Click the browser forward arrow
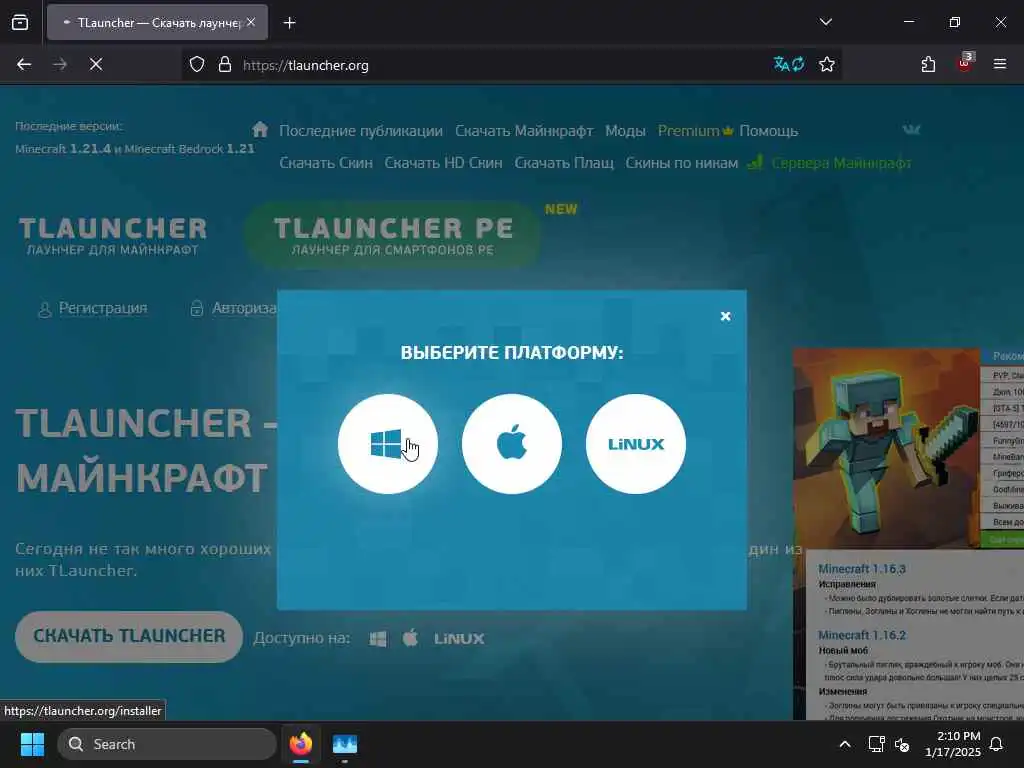Image resolution: width=1024 pixels, height=768 pixels. tap(60, 64)
